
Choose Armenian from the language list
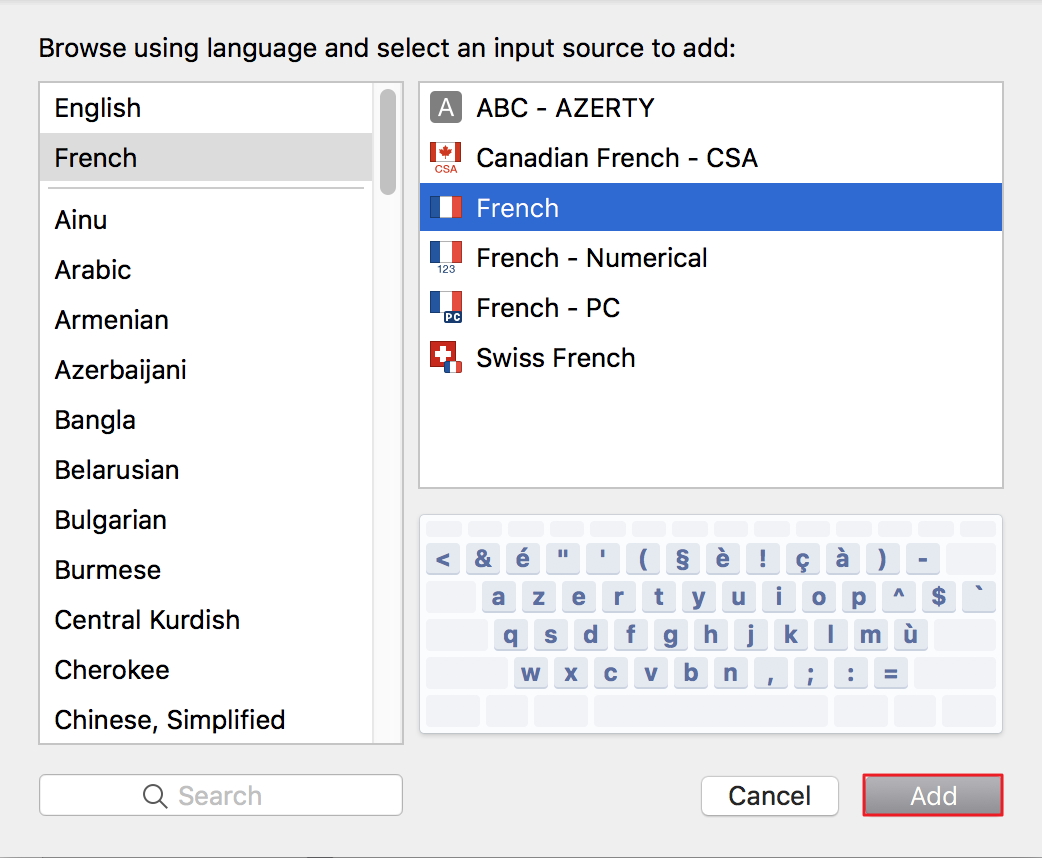point(111,320)
